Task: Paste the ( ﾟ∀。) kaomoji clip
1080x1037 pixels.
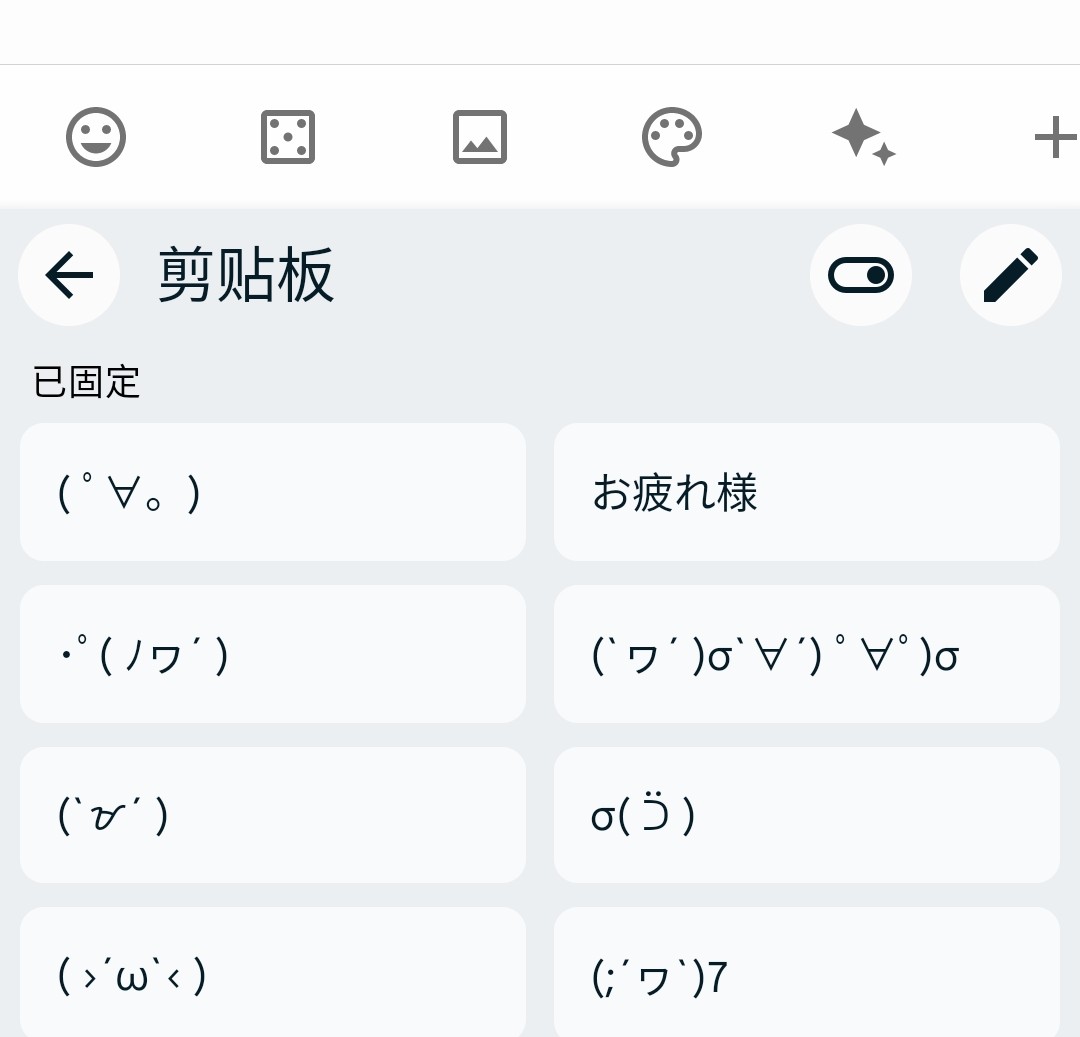Action: click(272, 492)
